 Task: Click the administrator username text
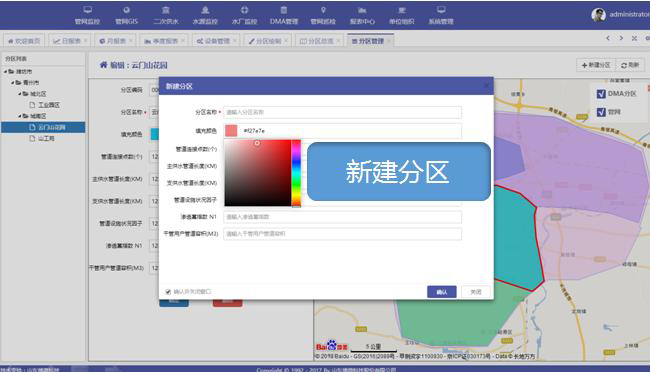[x=629, y=15]
